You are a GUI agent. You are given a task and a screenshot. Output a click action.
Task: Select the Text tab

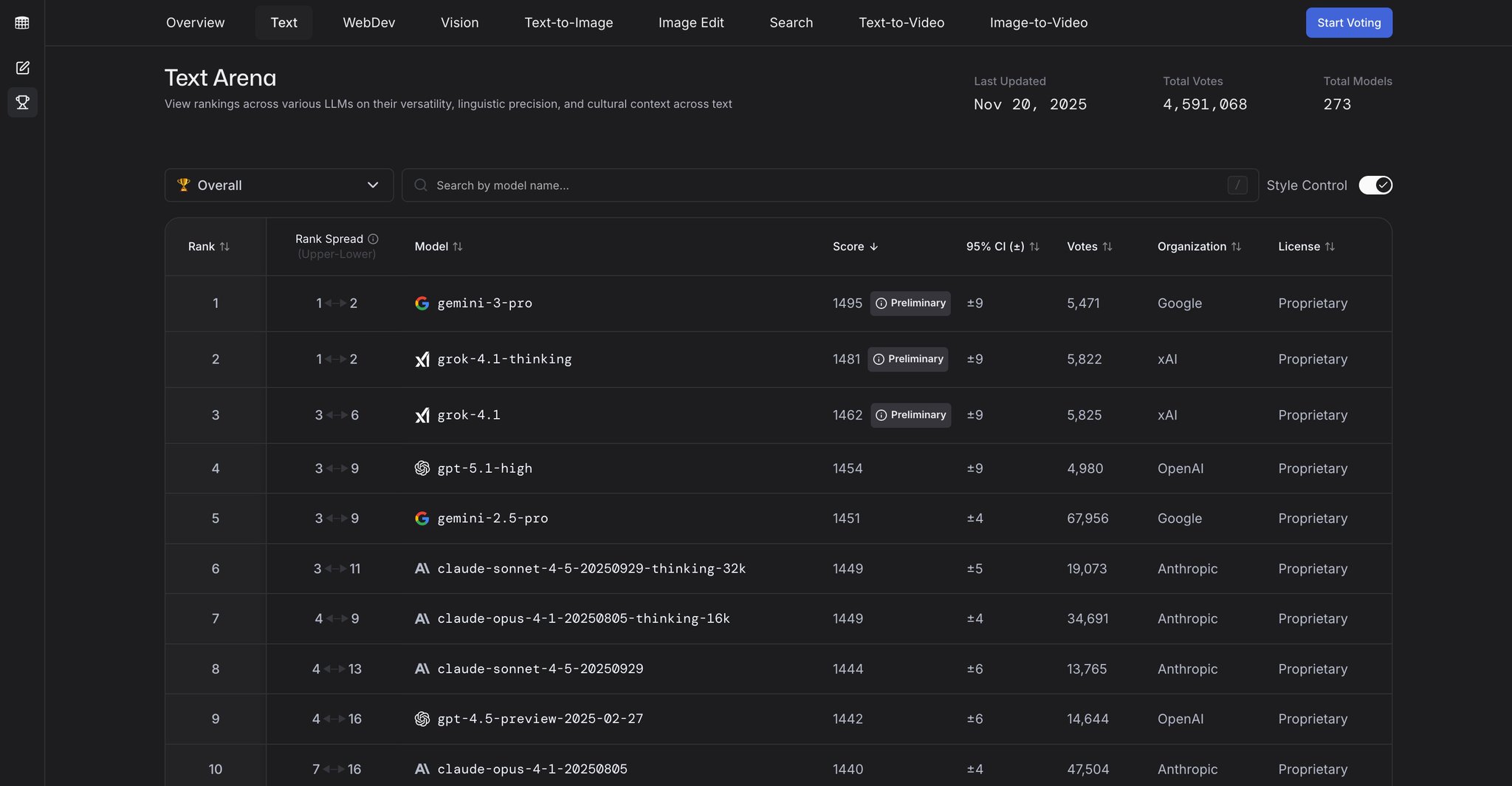pos(284,23)
